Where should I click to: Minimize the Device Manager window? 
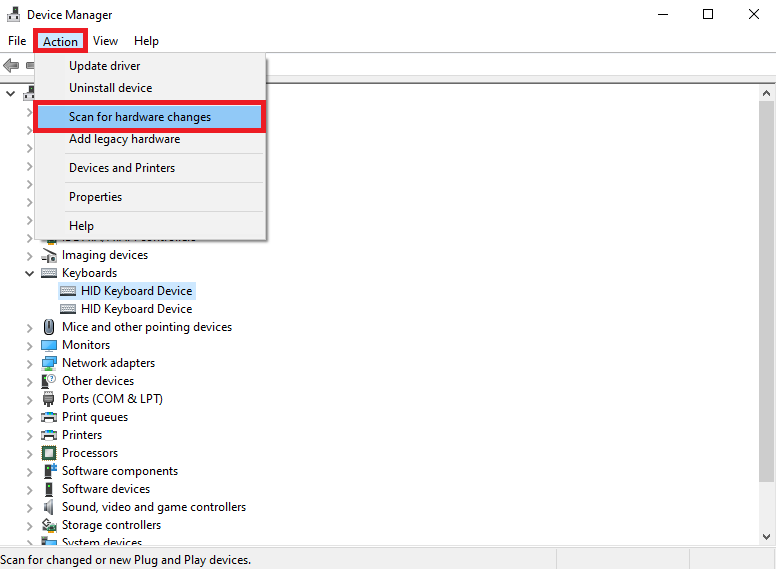coord(663,14)
